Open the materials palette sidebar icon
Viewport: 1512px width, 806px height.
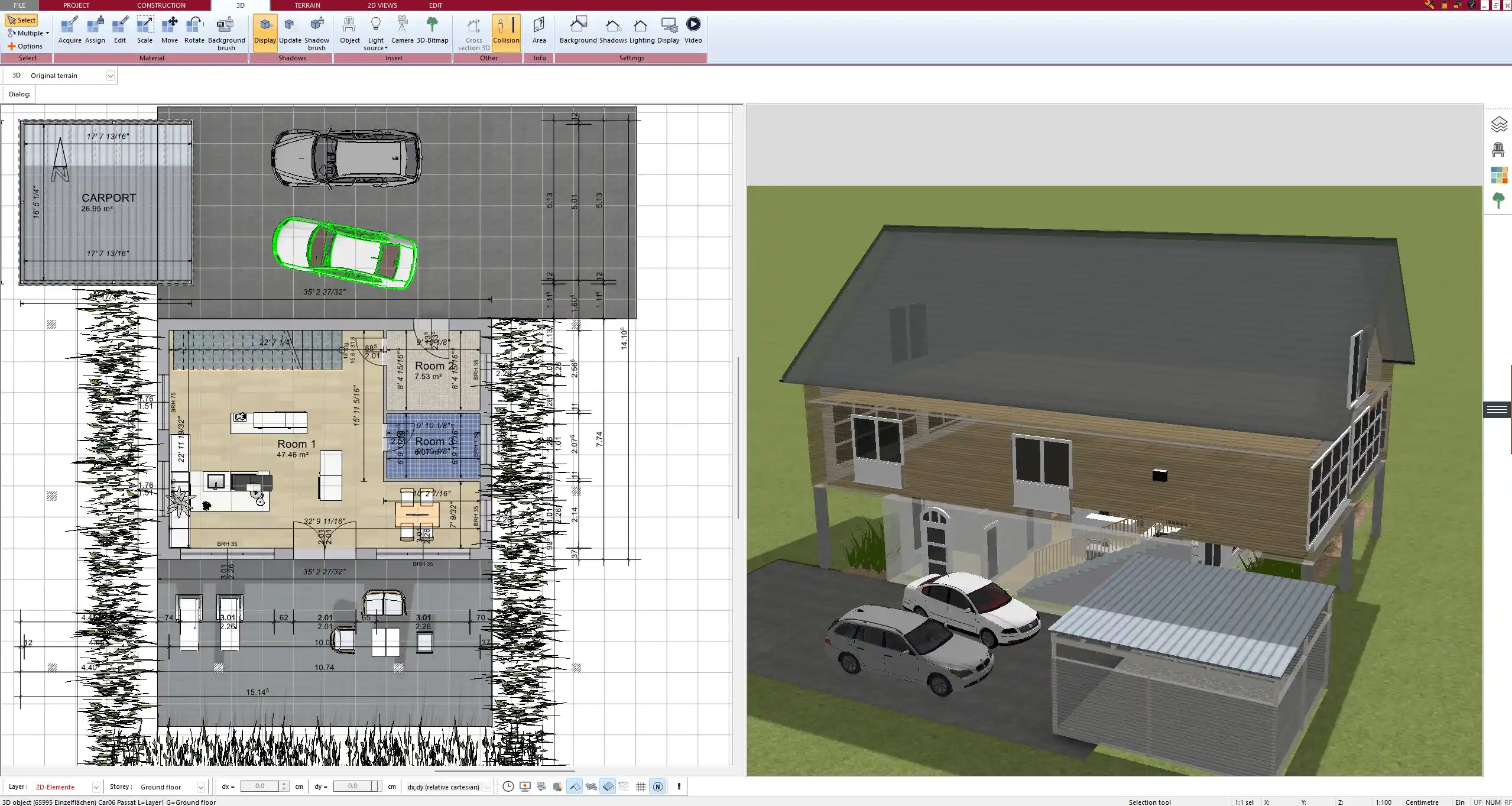pos(1498,175)
